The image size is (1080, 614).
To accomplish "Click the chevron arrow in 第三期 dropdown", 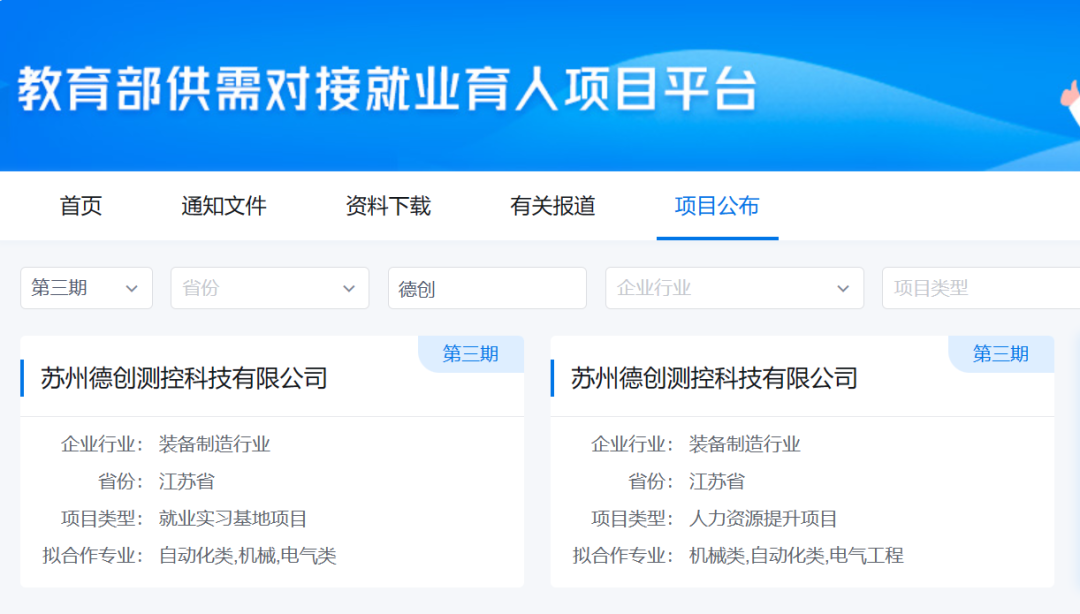I will click(x=132, y=289).
